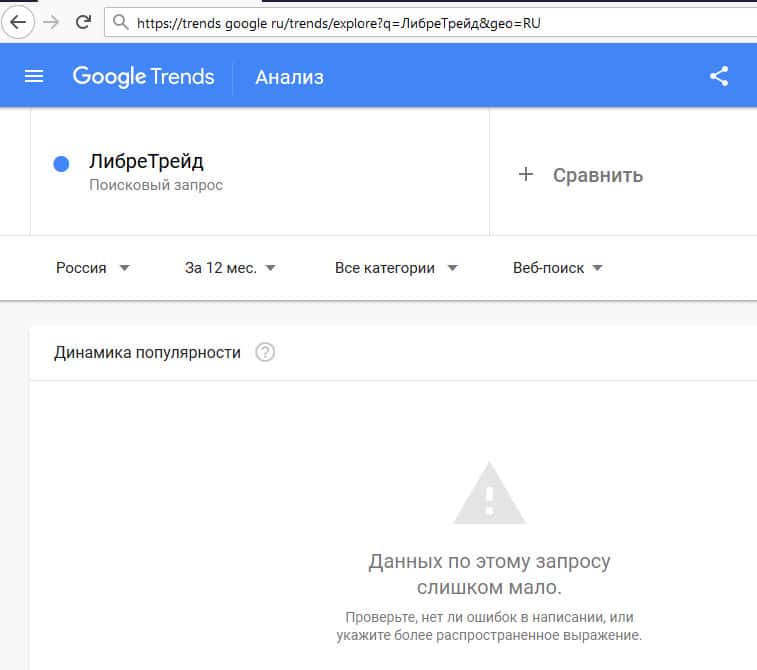Click the share icon in header

pyautogui.click(x=718, y=77)
